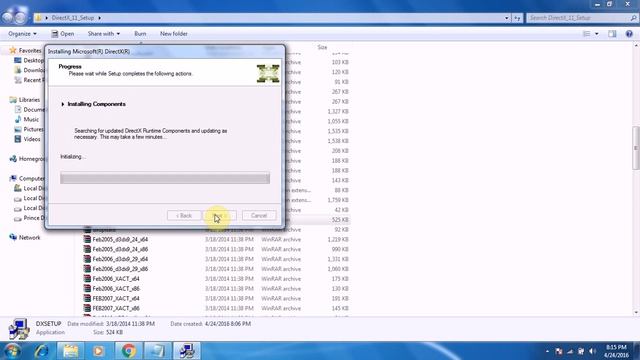Screen dimensions: 640x360
Task: Select Videos library in navigation pane
Action: 27,139
